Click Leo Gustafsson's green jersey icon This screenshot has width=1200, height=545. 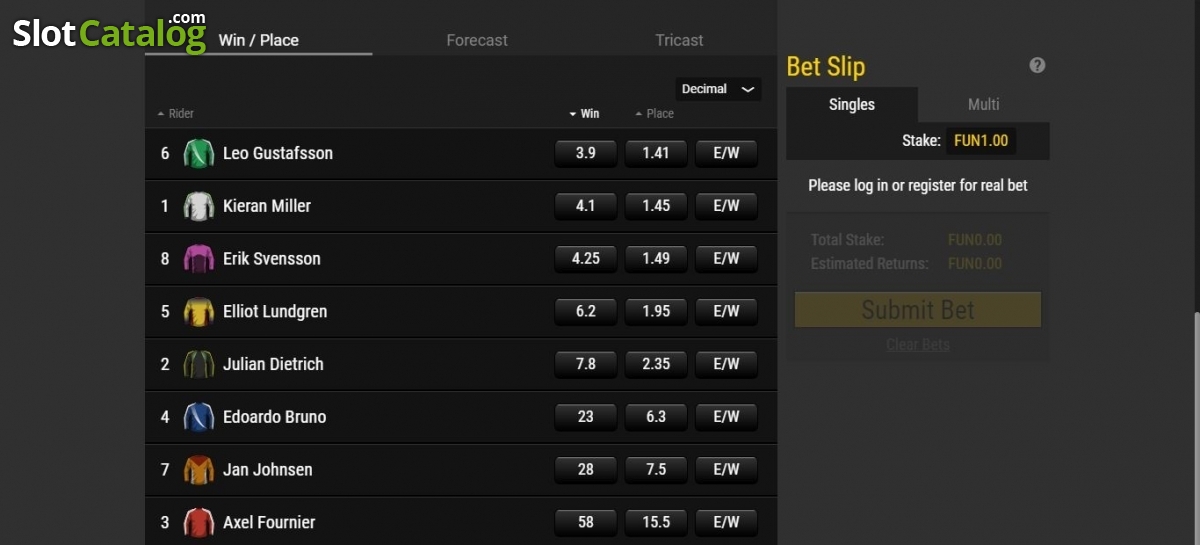[199, 153]
